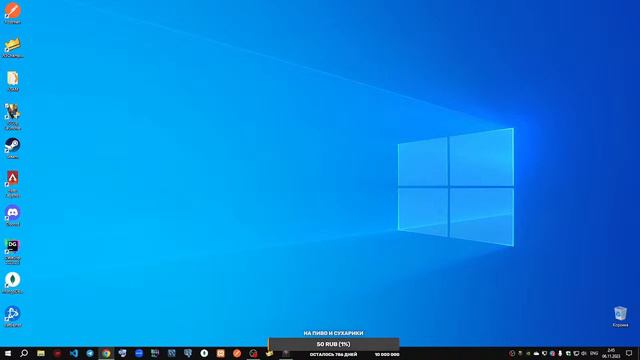The image size is (640, 360).
Task: Launch Visual Studio Code from the taskbar
Action: (x=73, y=353)
